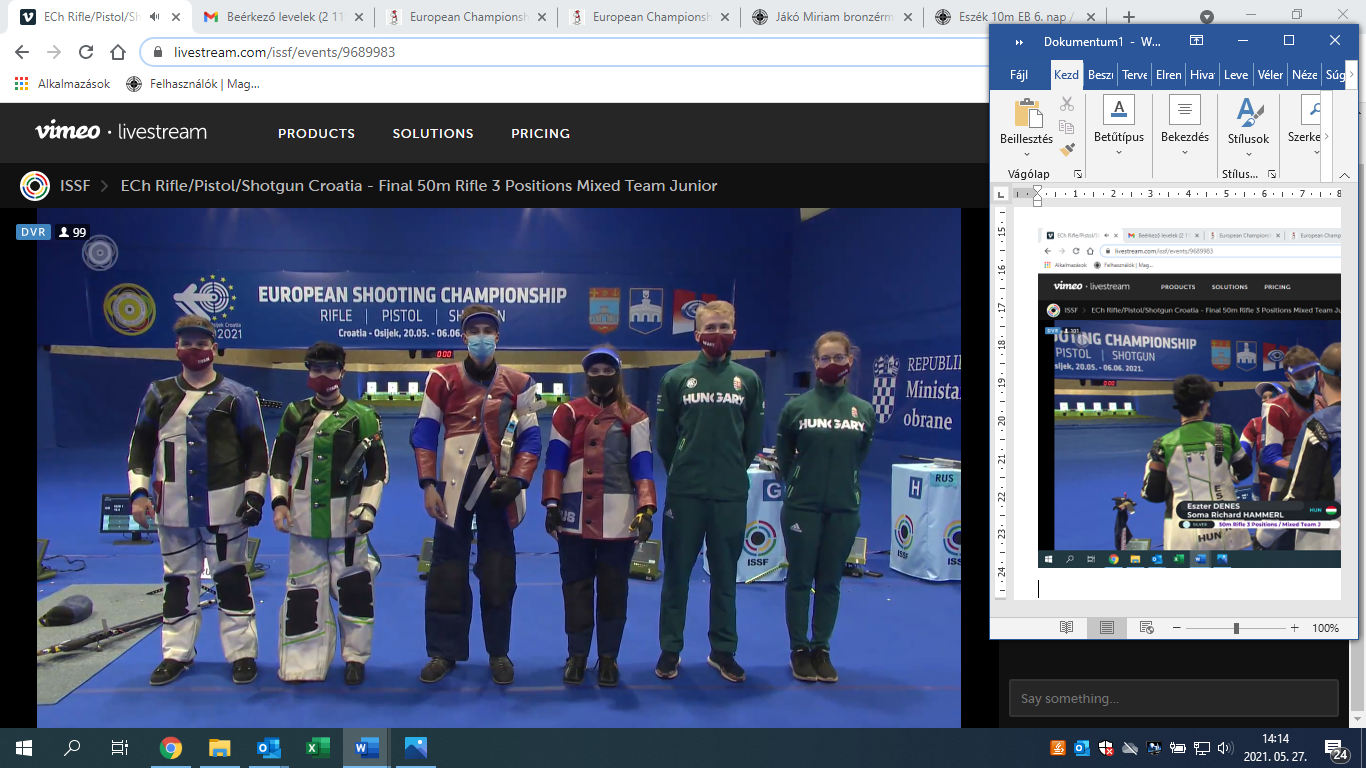Open the Alkalmazások bookmarks button
The image size is (1366, 768).
point(63,84)
